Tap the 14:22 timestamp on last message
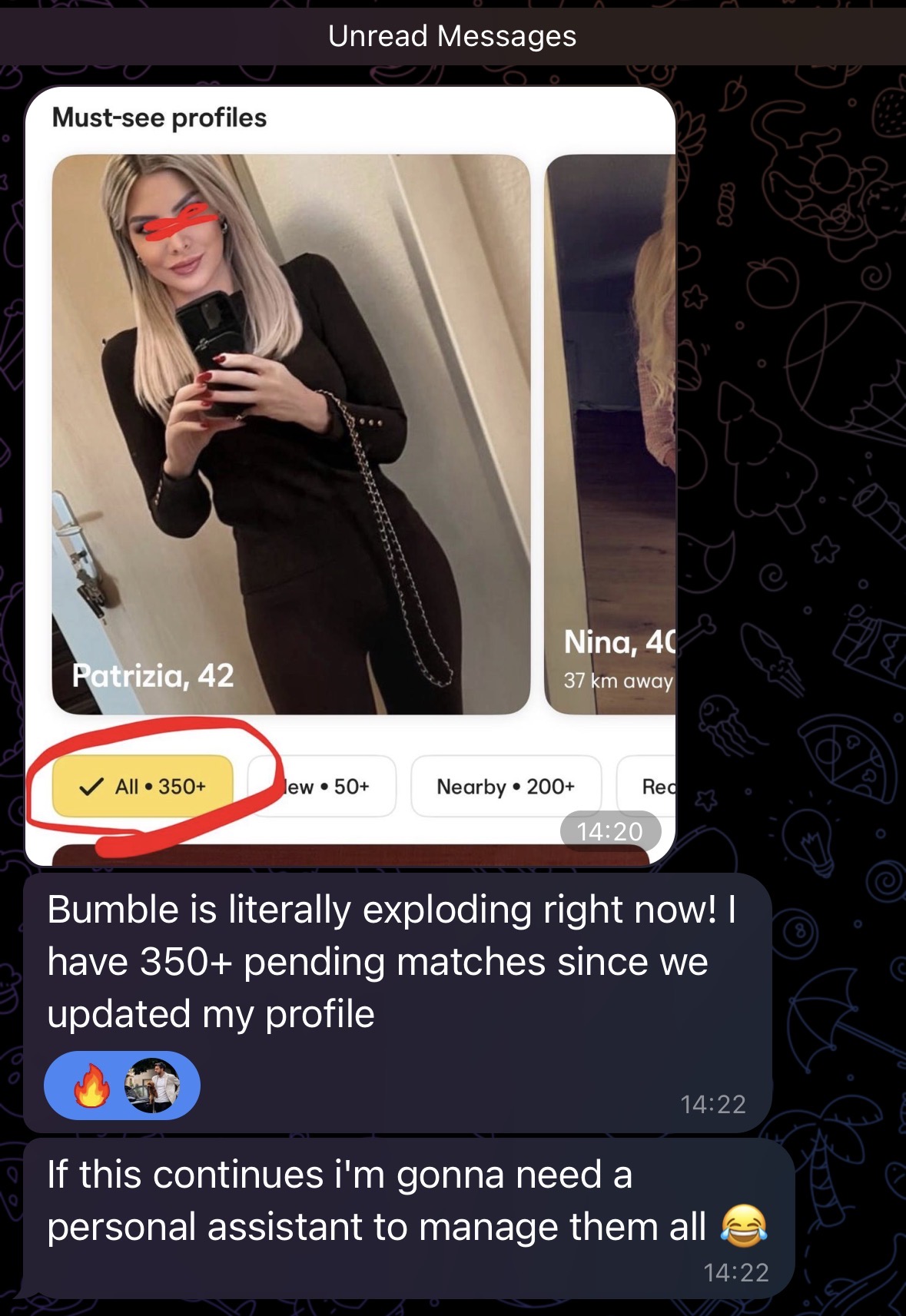The height and width of the screenshot is (1316, 906). [736, 1272]
